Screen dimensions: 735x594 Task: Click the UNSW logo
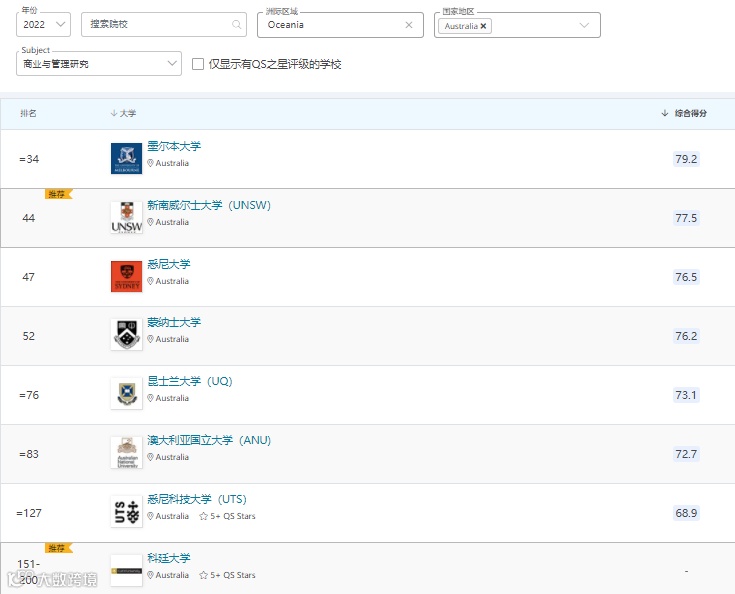pos(127,218)
